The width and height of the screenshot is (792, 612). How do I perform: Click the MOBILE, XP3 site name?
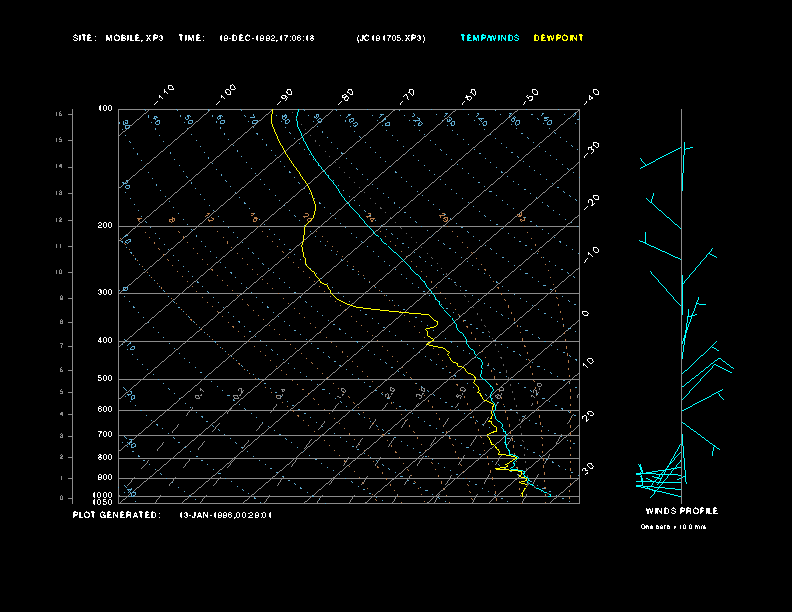coord(134,38)
